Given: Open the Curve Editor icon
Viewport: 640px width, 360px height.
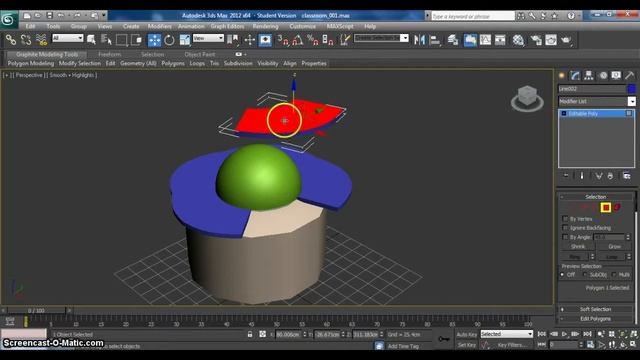Looking at the screenshot, I should [x=485, y=40].
